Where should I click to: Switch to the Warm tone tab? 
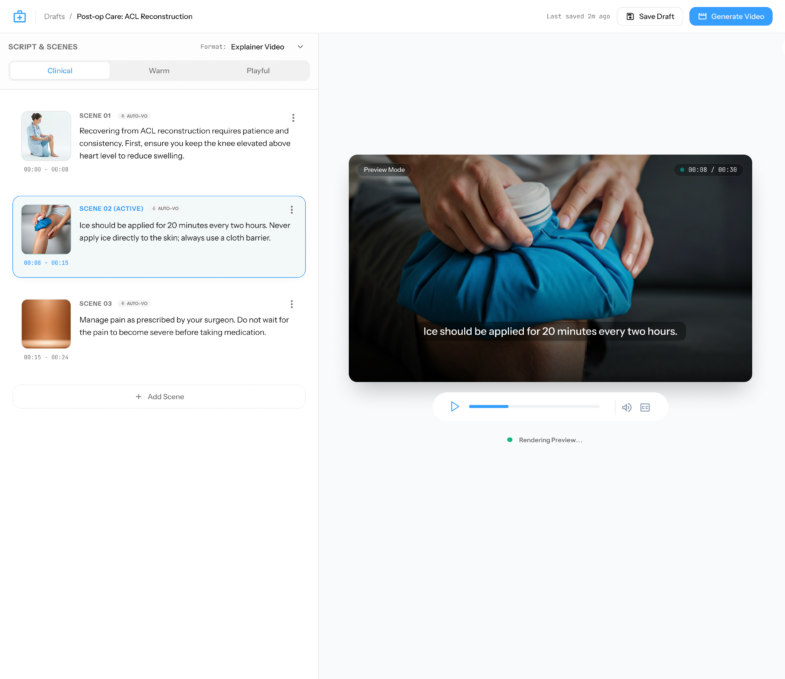(x=159, y=71)
